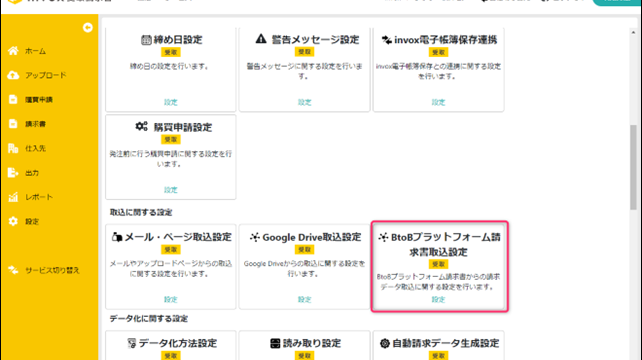Viewport: 642px width, 360px height.
Task: Select 購買申請 in the sidebar menu
Action: (38, 100)
